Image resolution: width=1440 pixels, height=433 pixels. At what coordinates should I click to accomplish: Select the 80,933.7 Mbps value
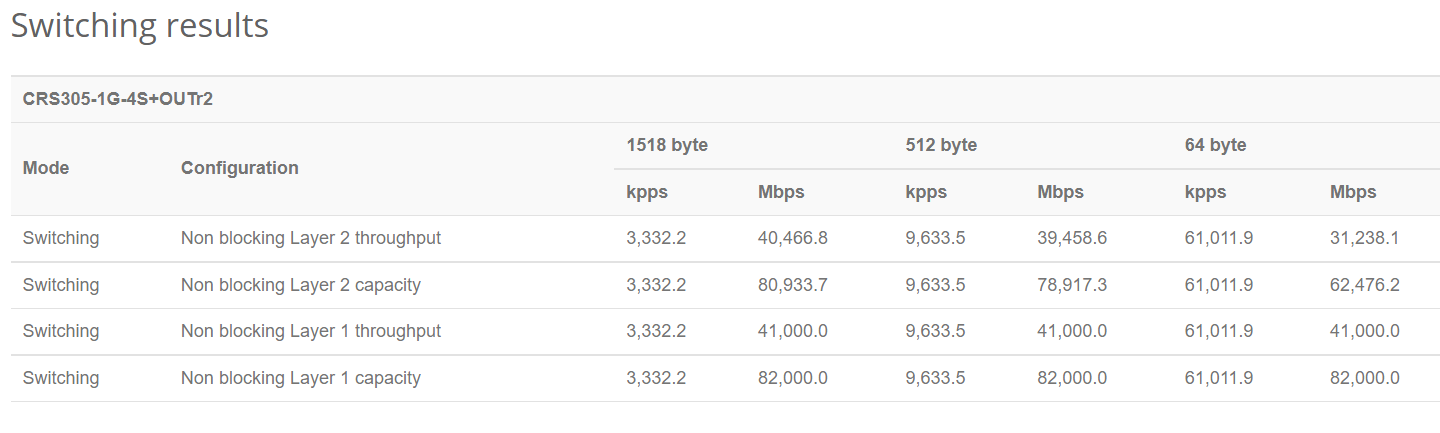[x=793, y=285]
